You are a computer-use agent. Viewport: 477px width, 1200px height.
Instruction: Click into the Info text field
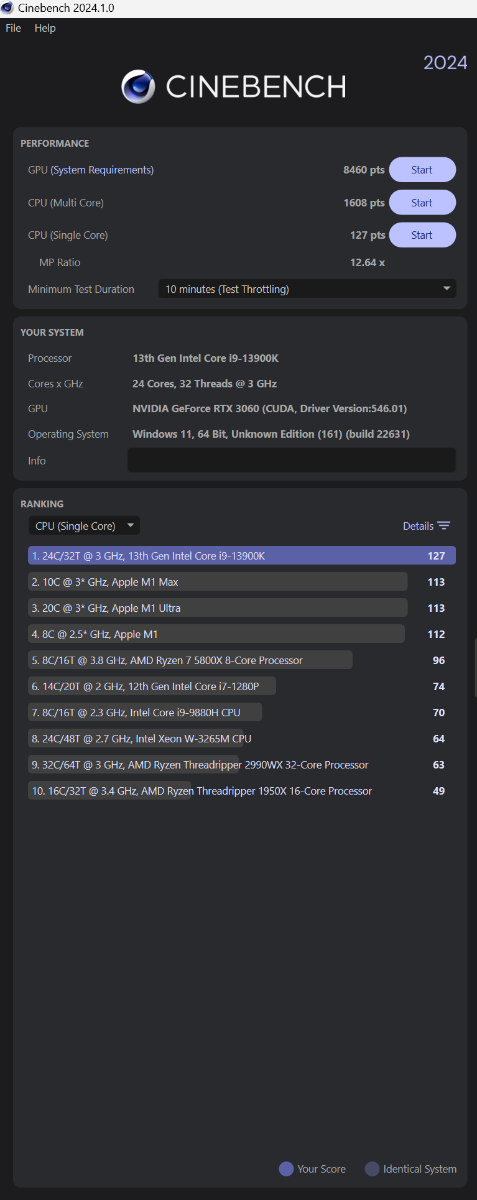(291, 460)
